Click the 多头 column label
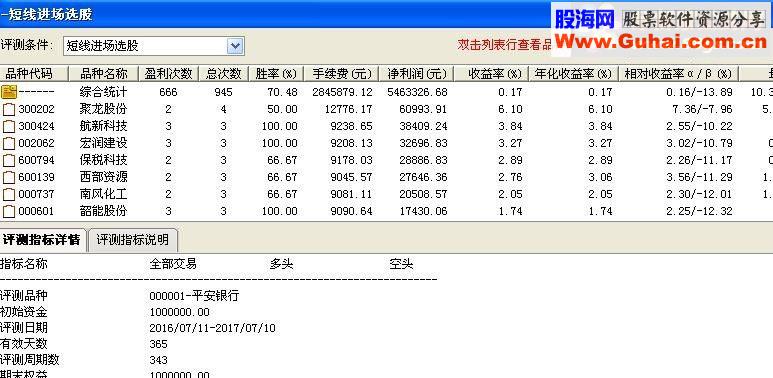This screenshot has height=378, width=773. pos(281,264)
